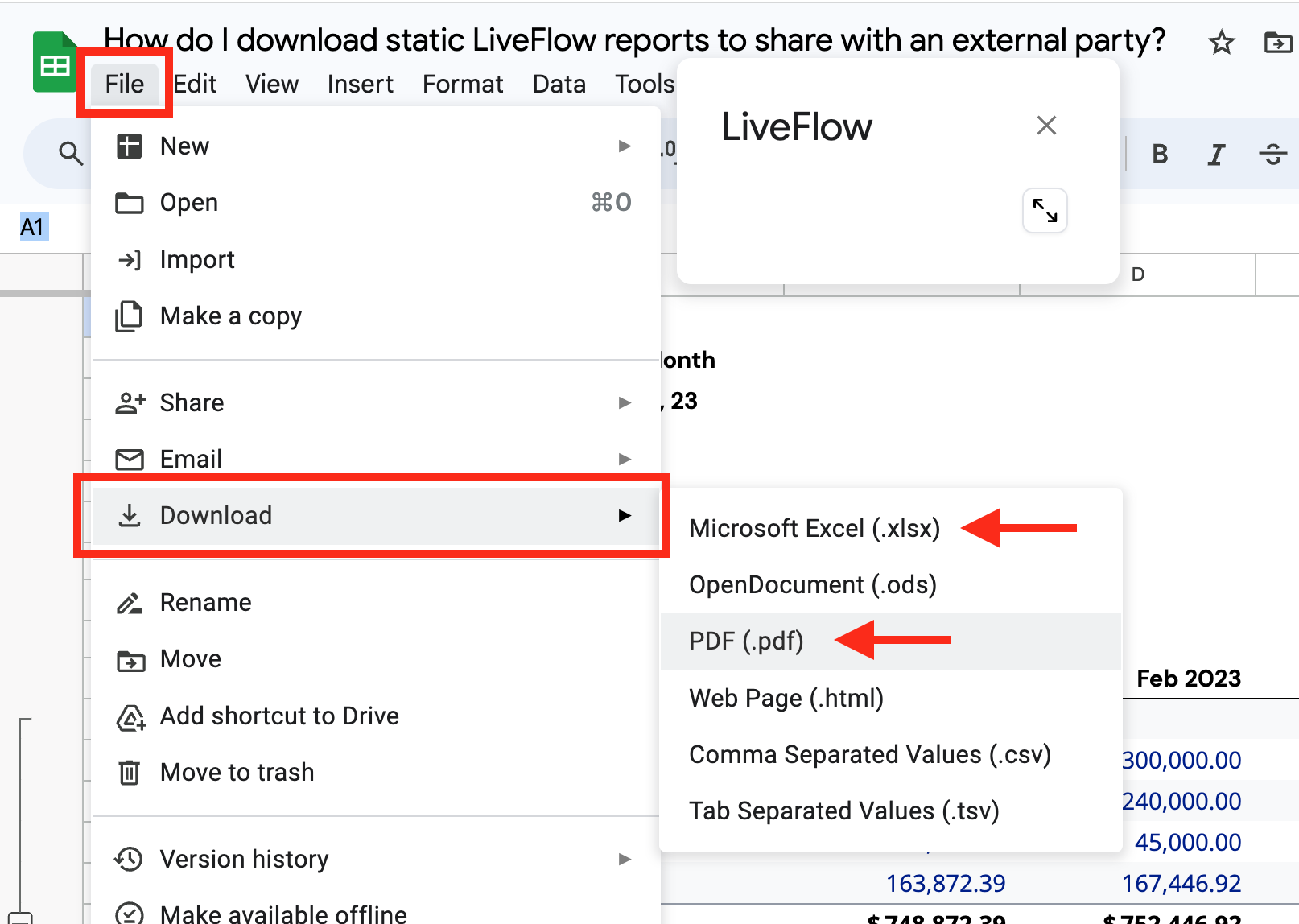The image size is (1299, 924).
Task: Click the New spreadsheet icon
Action: coord(129,146)
